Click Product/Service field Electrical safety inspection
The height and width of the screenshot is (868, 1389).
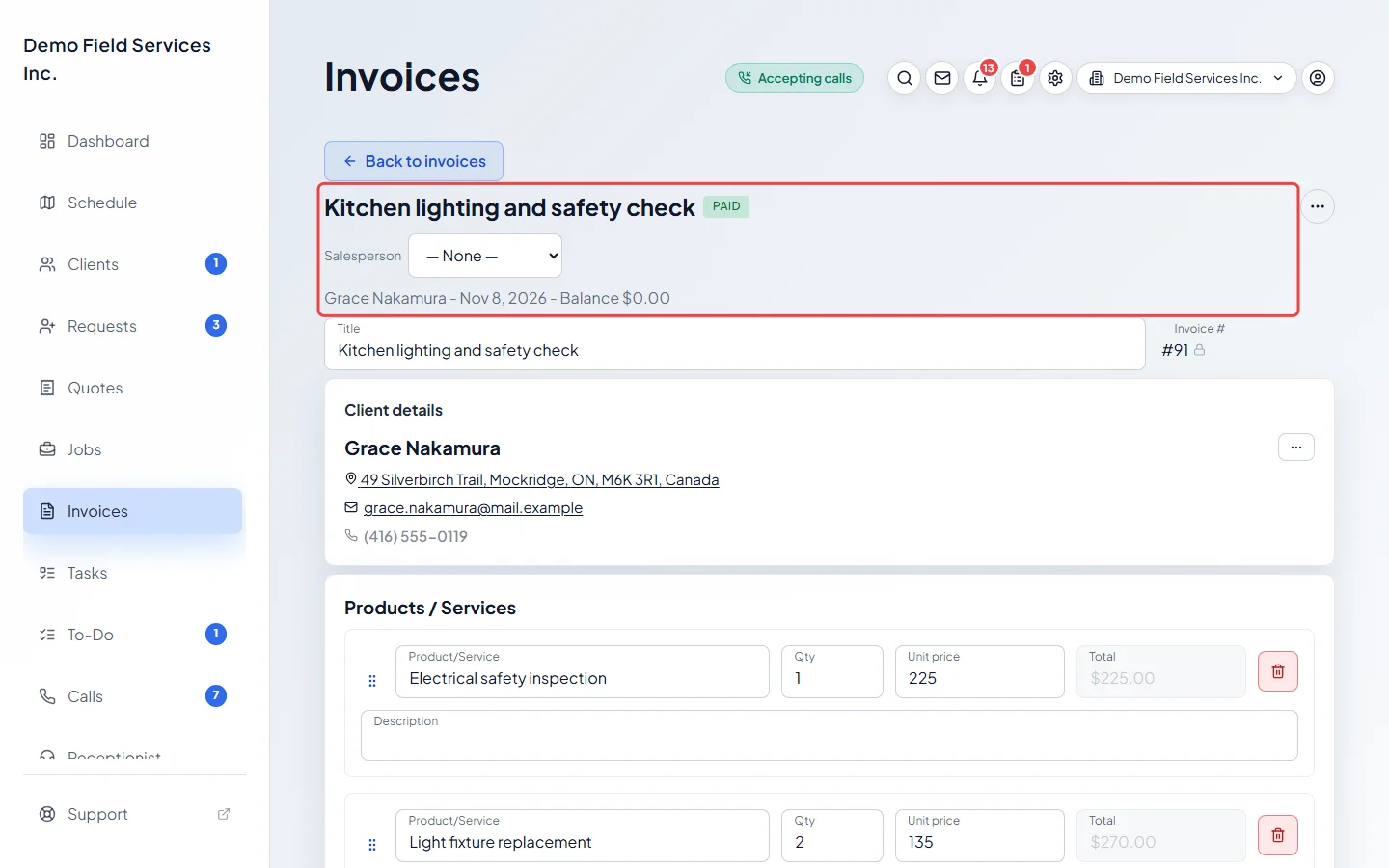[583, 671]
